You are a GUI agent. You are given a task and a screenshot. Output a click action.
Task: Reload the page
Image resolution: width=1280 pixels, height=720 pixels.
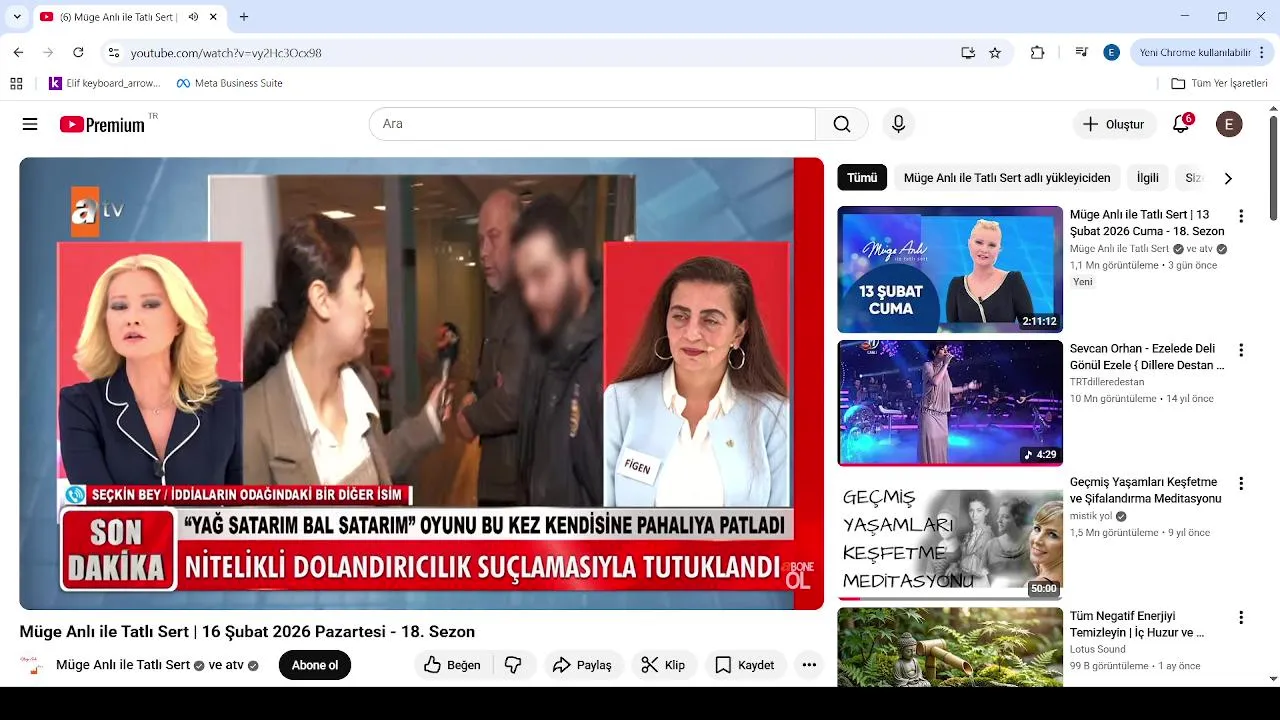coord(78,53)
